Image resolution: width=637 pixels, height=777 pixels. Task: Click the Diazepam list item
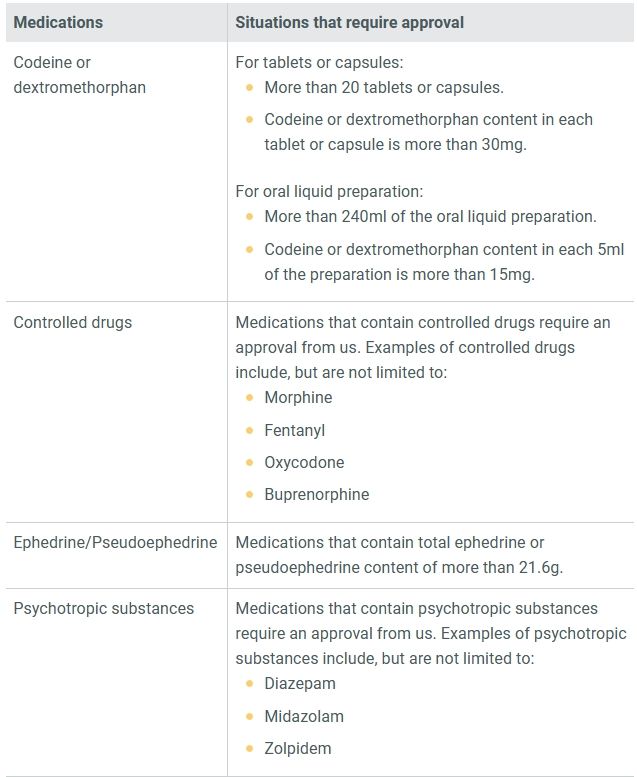coord(300,684)
